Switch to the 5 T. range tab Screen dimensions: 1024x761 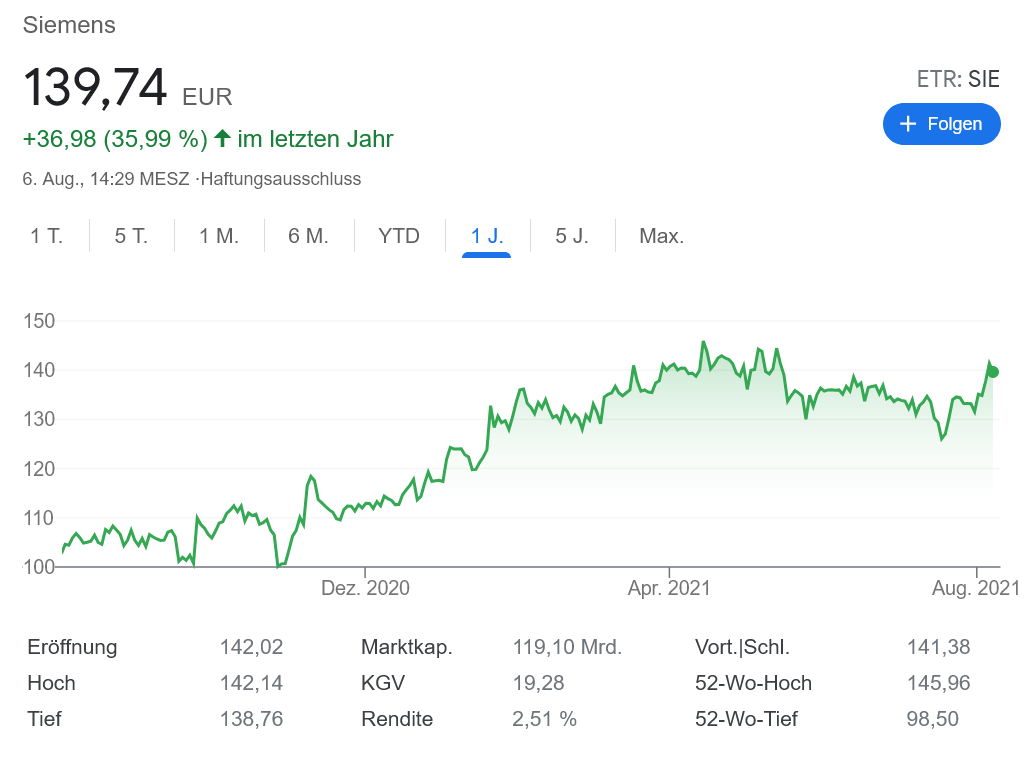click(131, 236)
